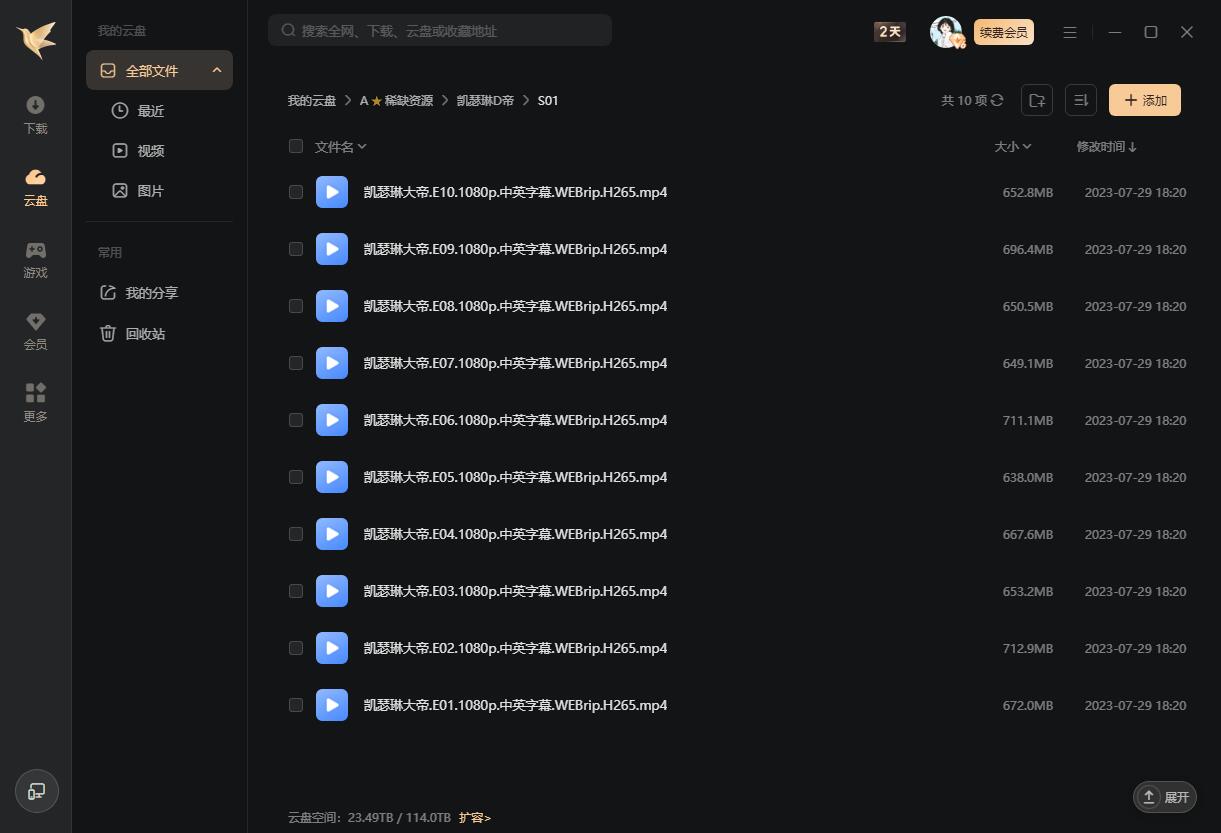Play the E10 episode video file icon
1221x833 pixels.
[332, 192]
